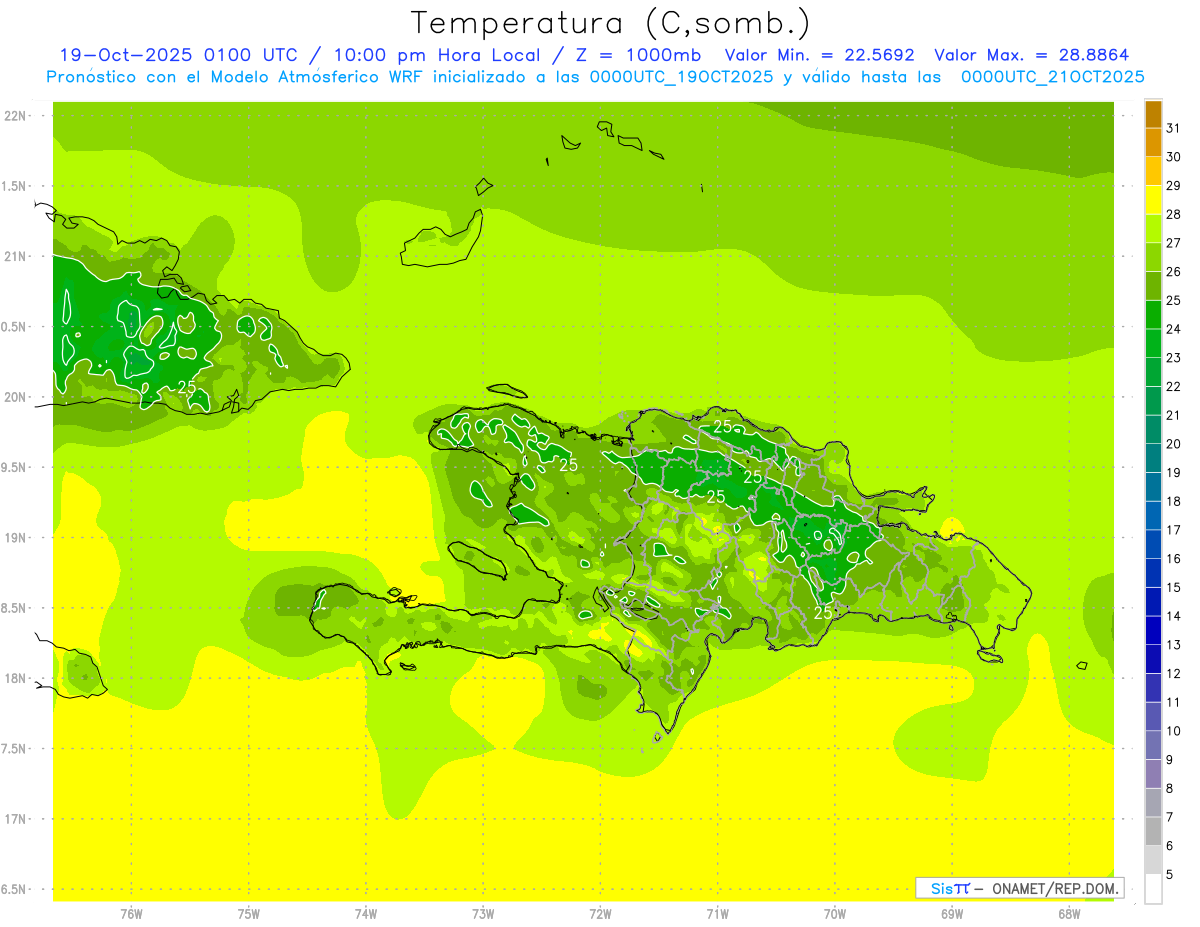Screen dimensions: 1200x927
Task: Click the 25 contour label over eastern Cuba
Action: click(186, 386)
